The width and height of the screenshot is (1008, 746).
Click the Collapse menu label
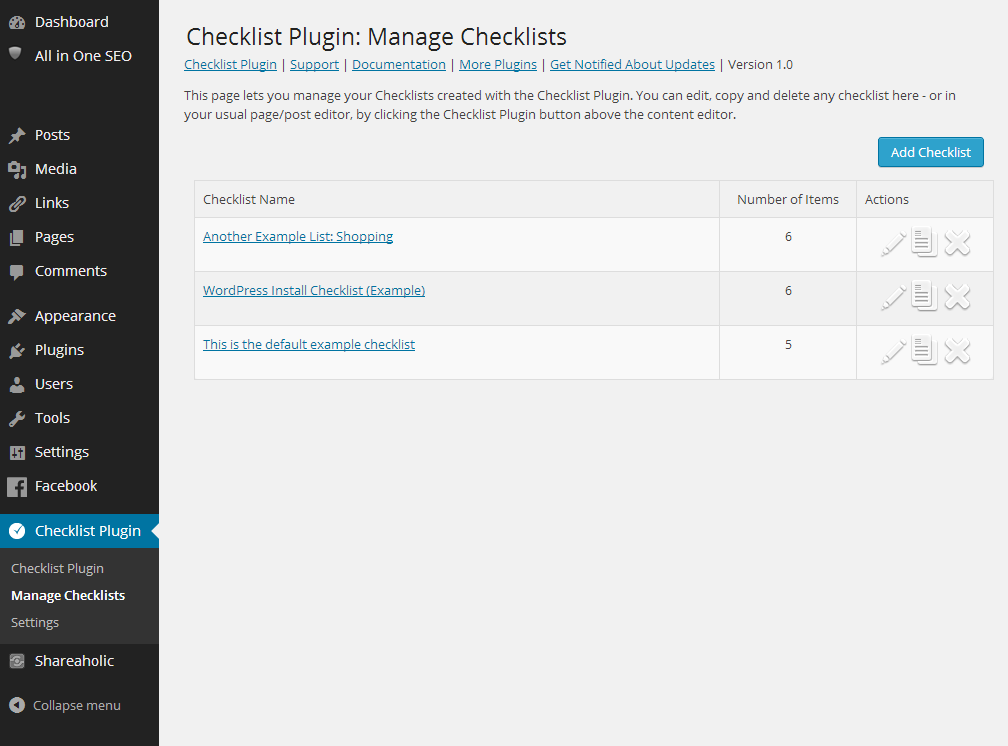click(76, 705)
